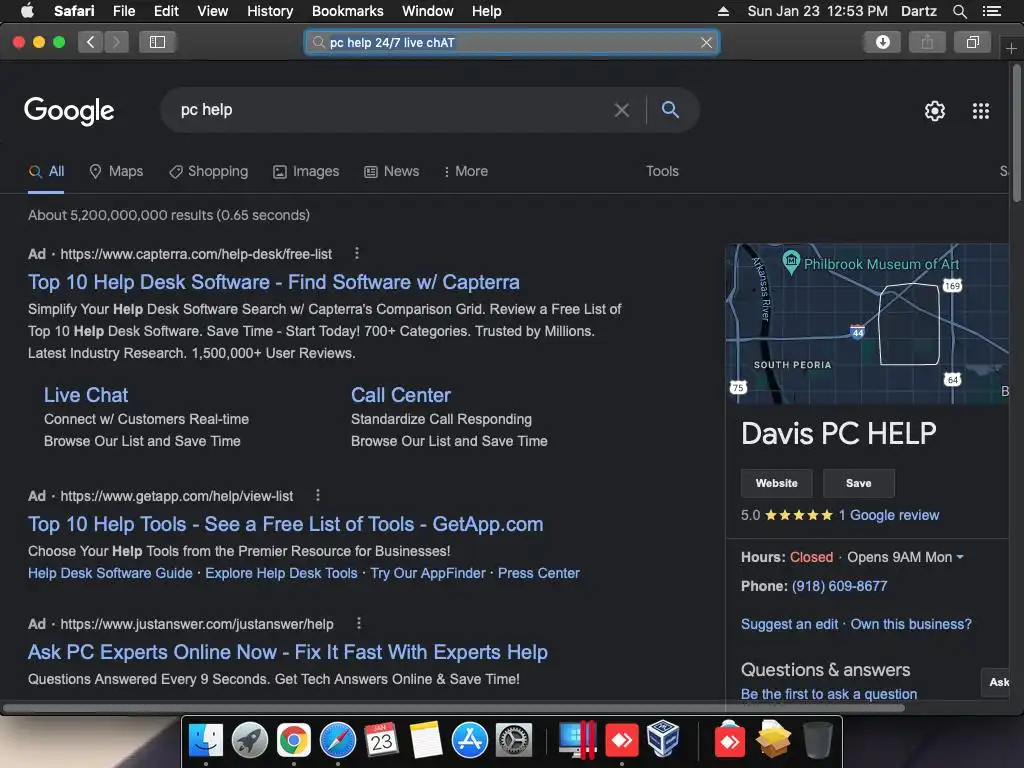
Task: Click the Safari forward arrow
Action: pos(116,42)
